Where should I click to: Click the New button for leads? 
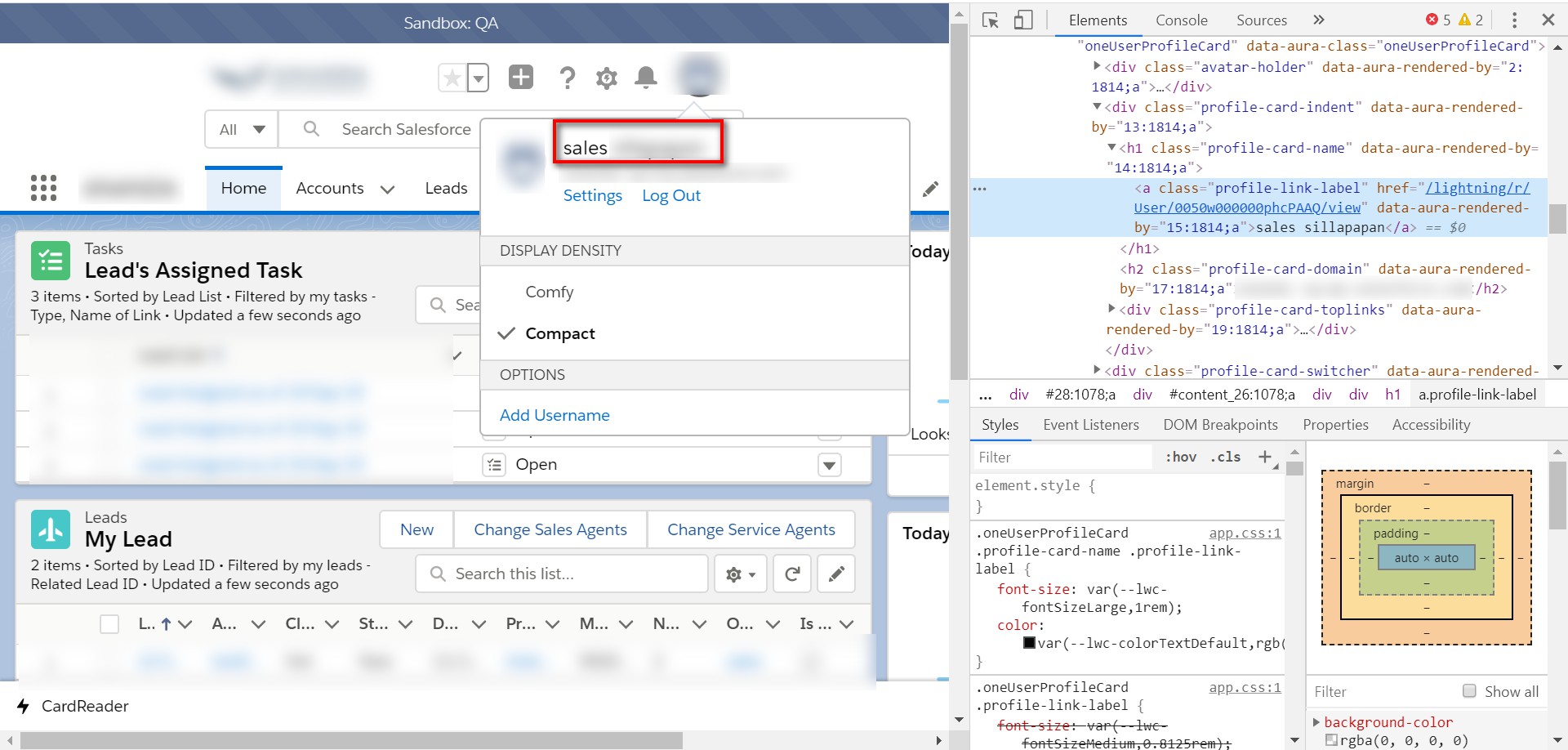coord(416,529)
